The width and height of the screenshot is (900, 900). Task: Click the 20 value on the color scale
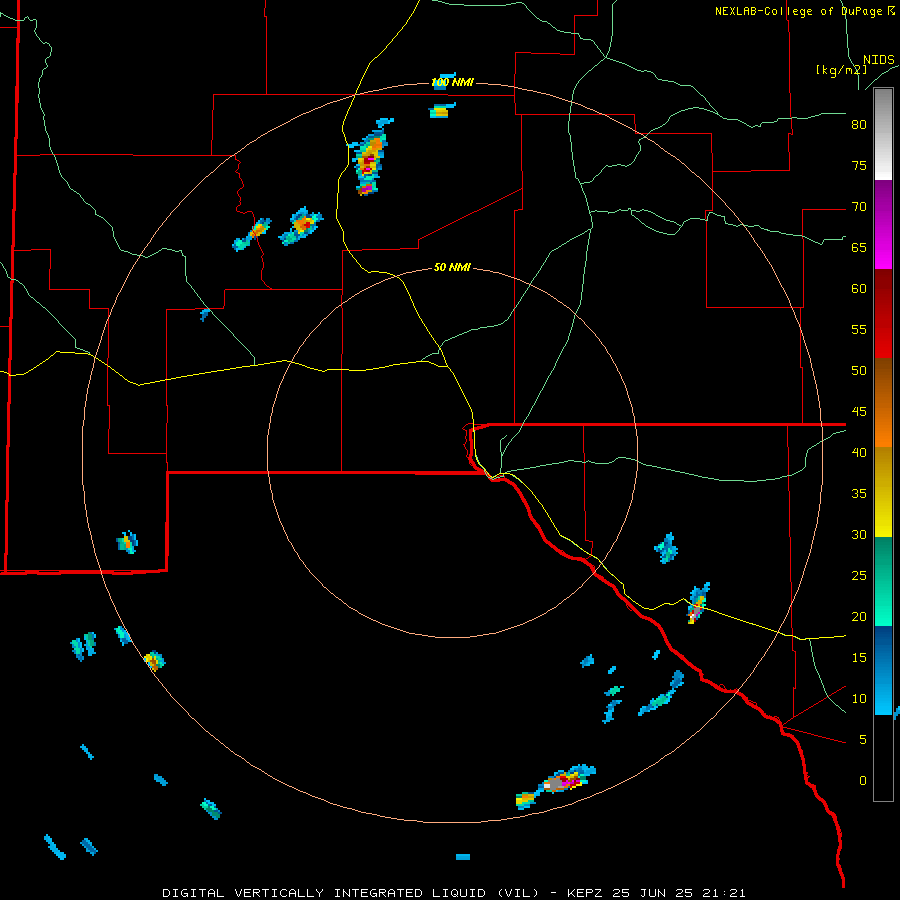click(x=859, y=616)
